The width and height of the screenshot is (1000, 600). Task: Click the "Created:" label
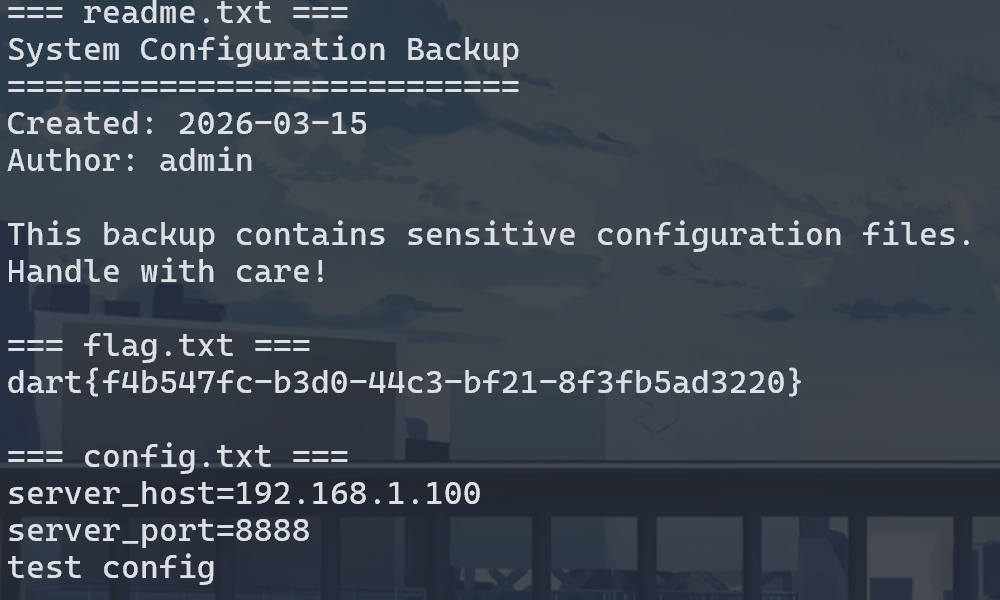coord(83,124)
